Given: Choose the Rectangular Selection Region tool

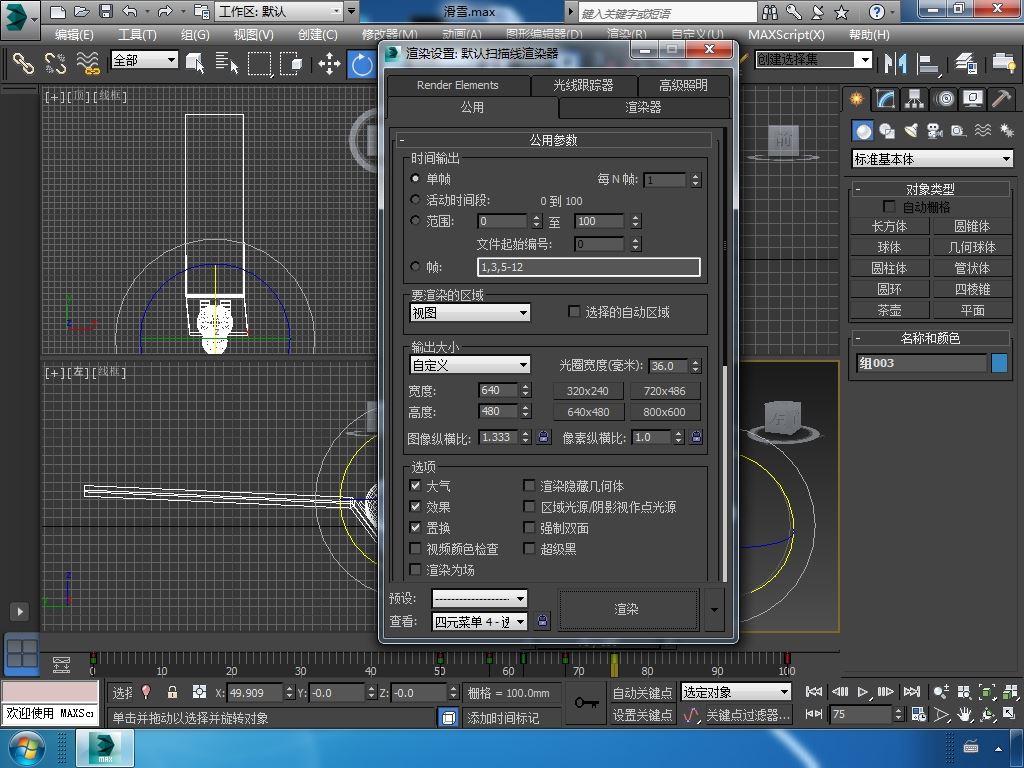Looking at the screenshot, I should (259, 63).
